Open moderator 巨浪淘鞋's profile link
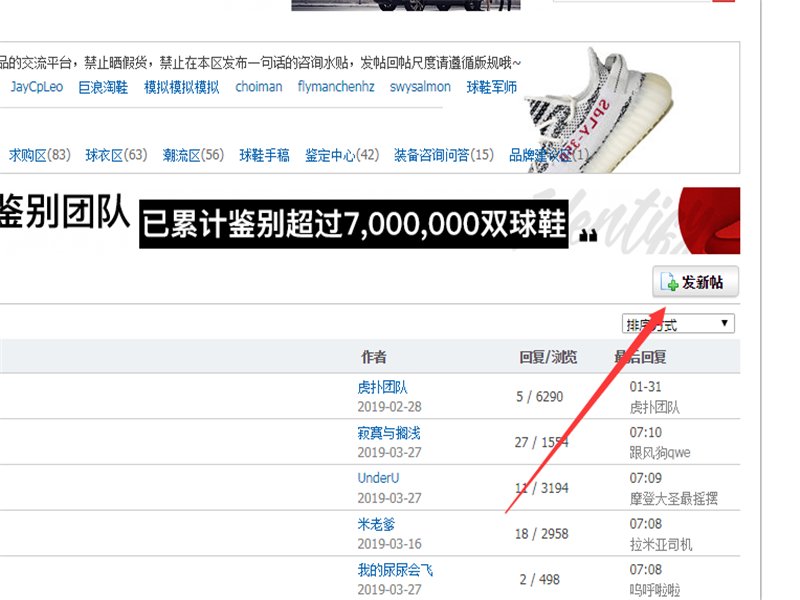 (x=104, y=87)
